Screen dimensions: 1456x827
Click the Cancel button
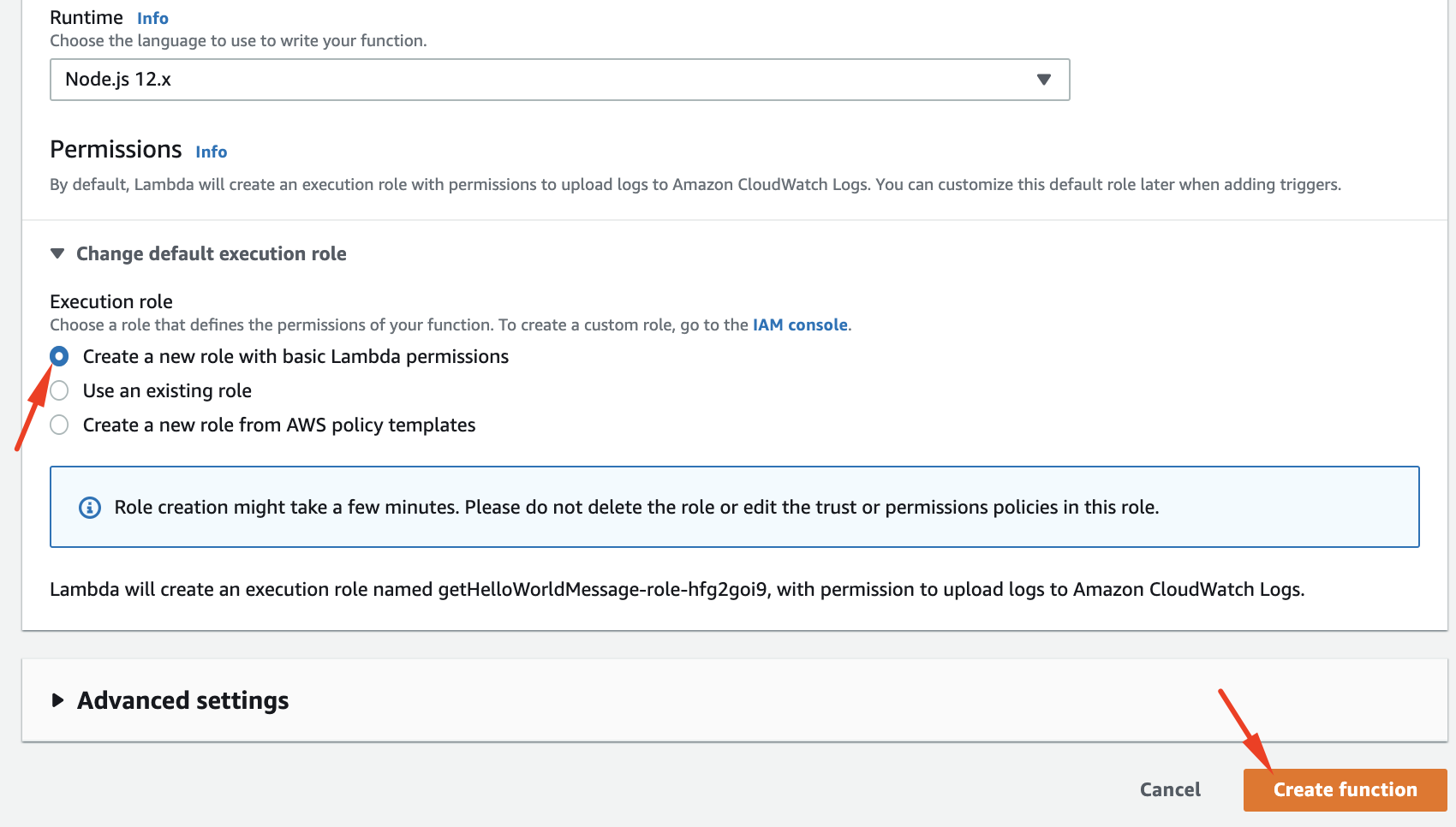[x=1169, y=789]
